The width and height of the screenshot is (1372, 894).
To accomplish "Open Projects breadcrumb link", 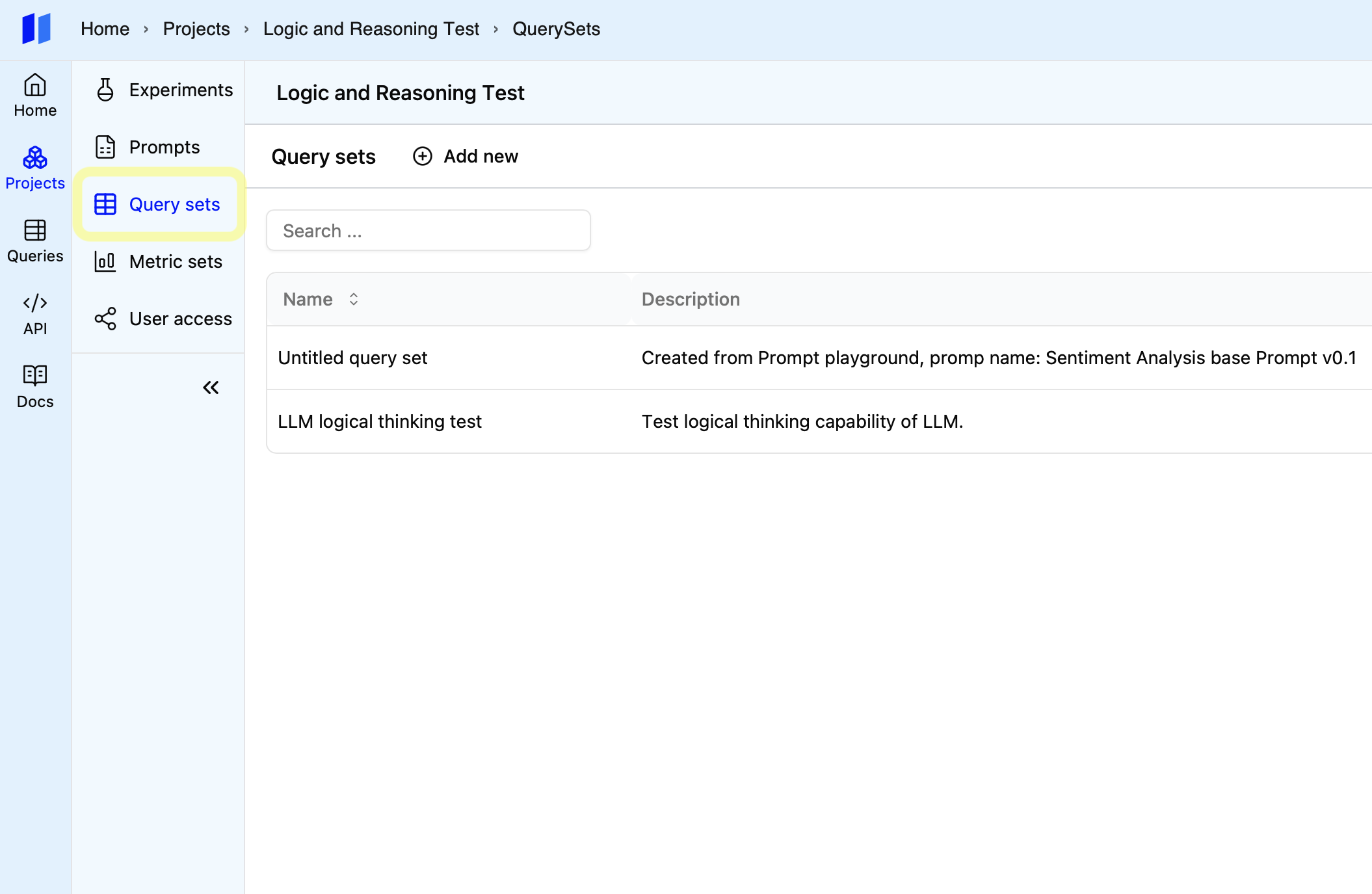I will click(x=196, y=29).
